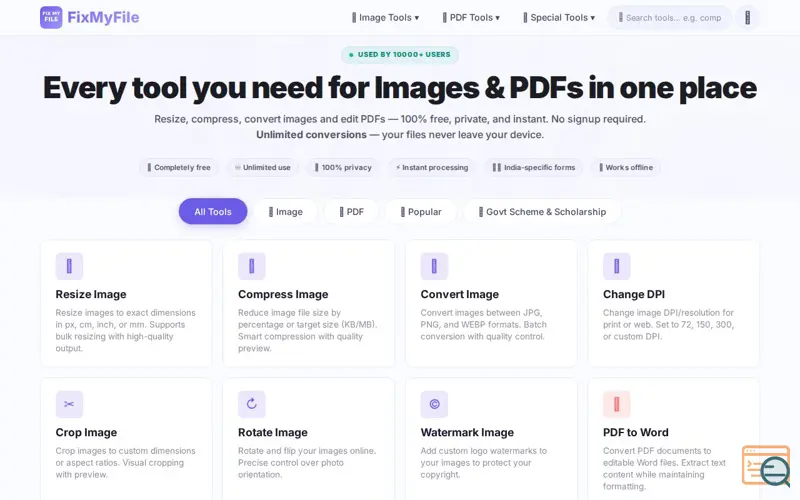
Task: Click the main headline about Images & PDFs
Action: 400,88
